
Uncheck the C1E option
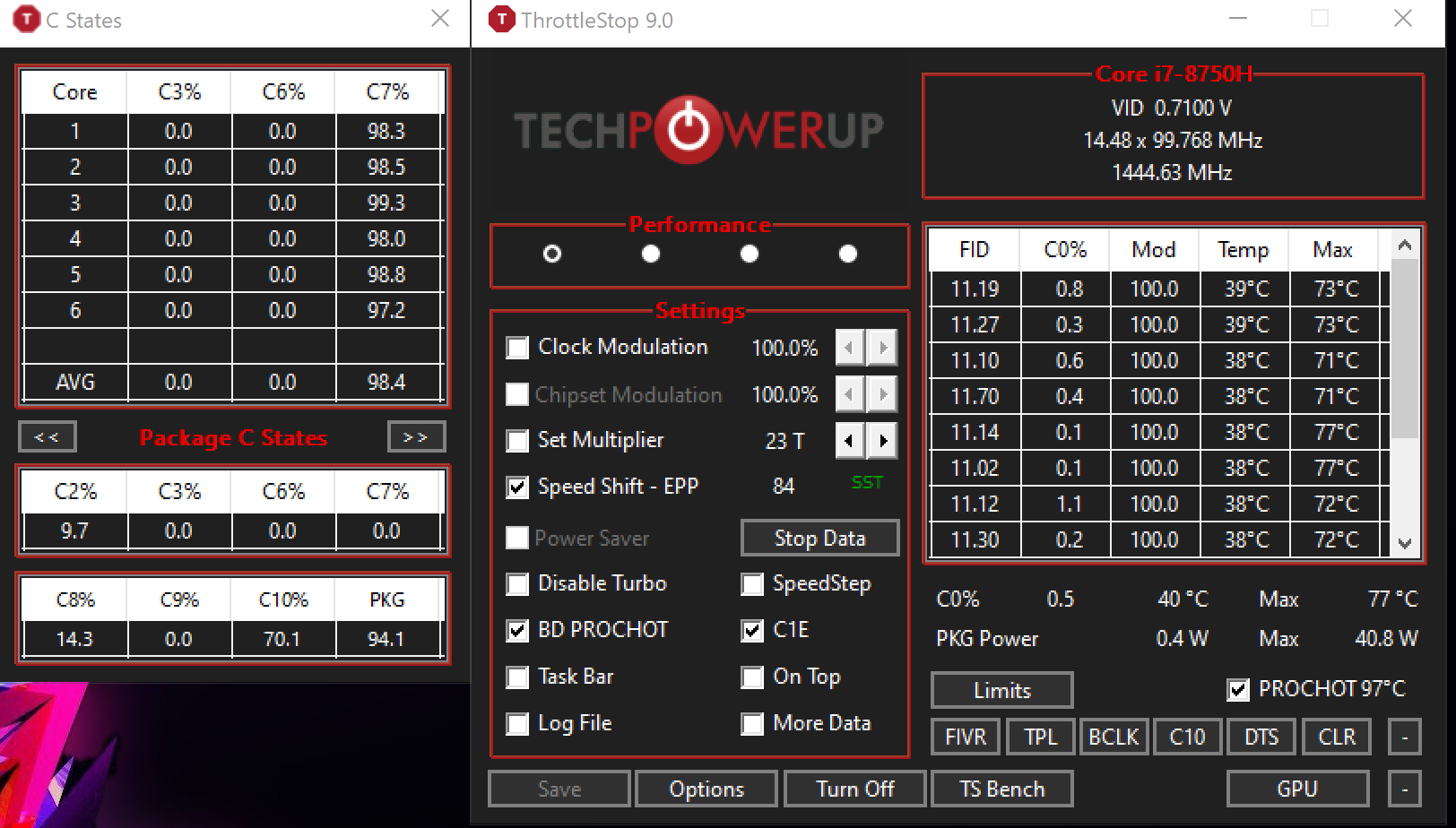coord(752,631)
